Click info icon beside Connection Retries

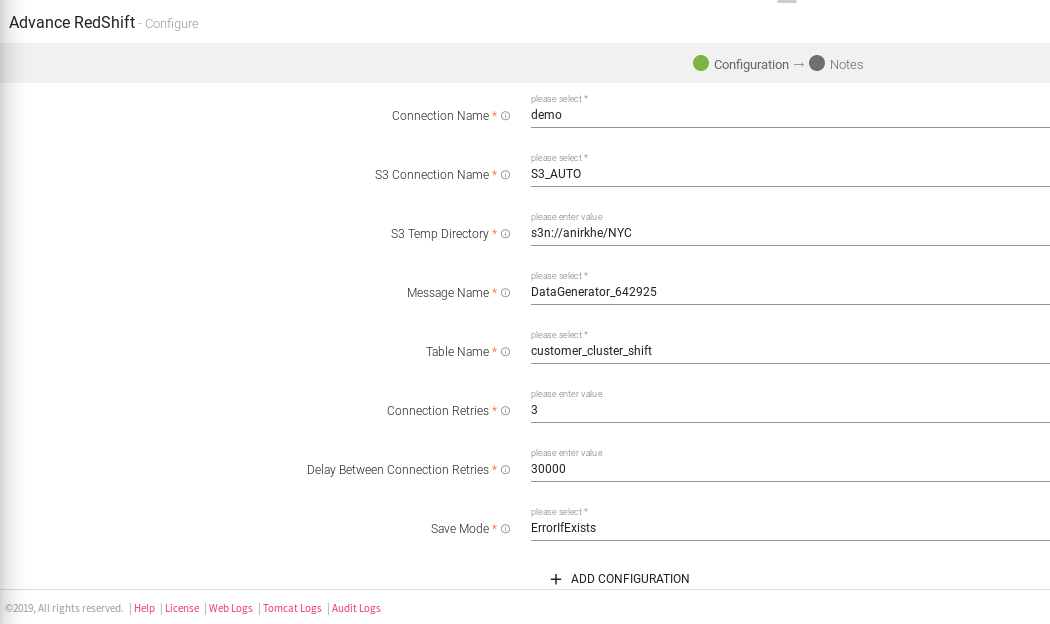(x=505, y=411)
